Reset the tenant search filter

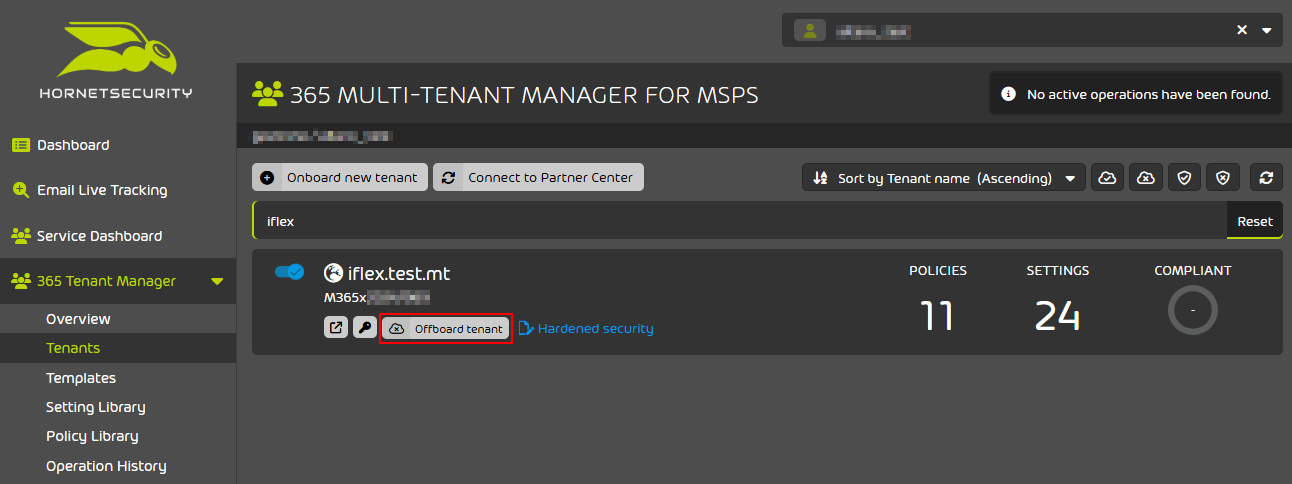click(x=1254, y=221)
